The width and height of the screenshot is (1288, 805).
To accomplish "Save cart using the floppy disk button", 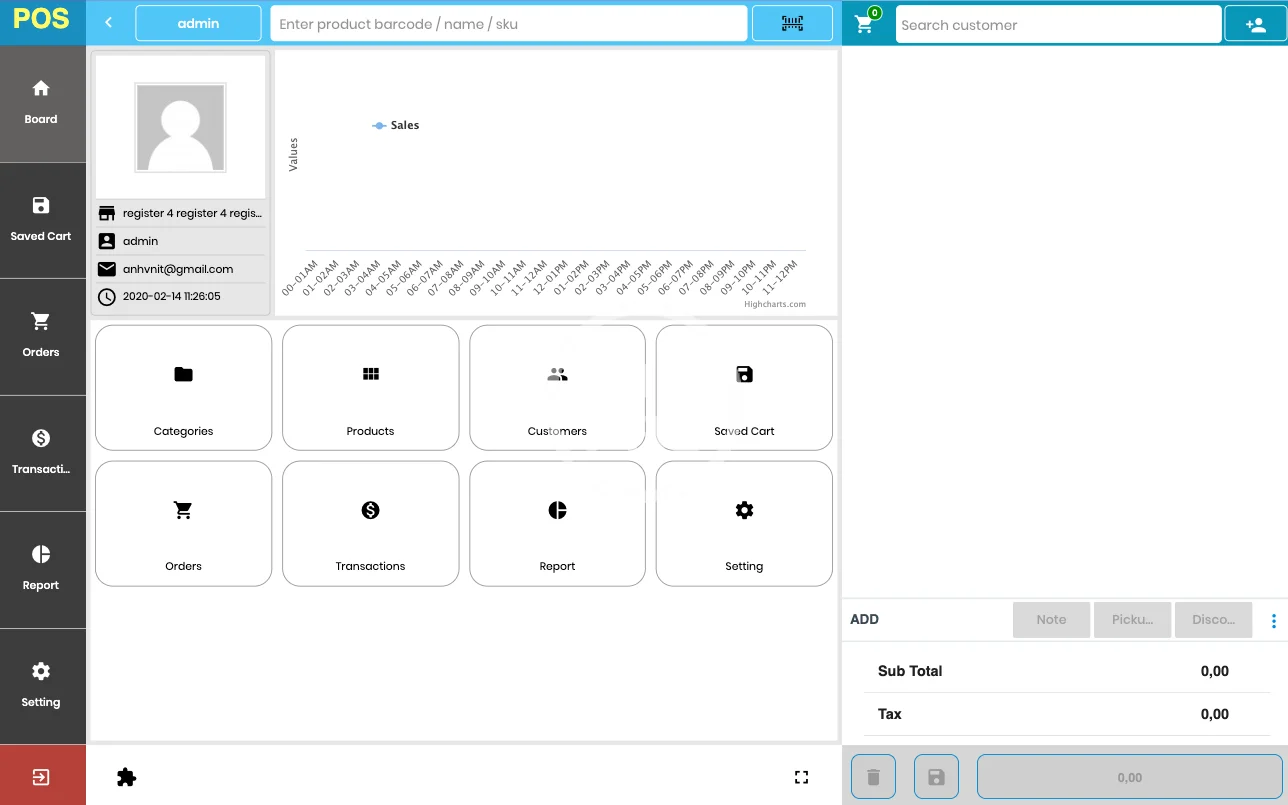I will tap(936, 777).
